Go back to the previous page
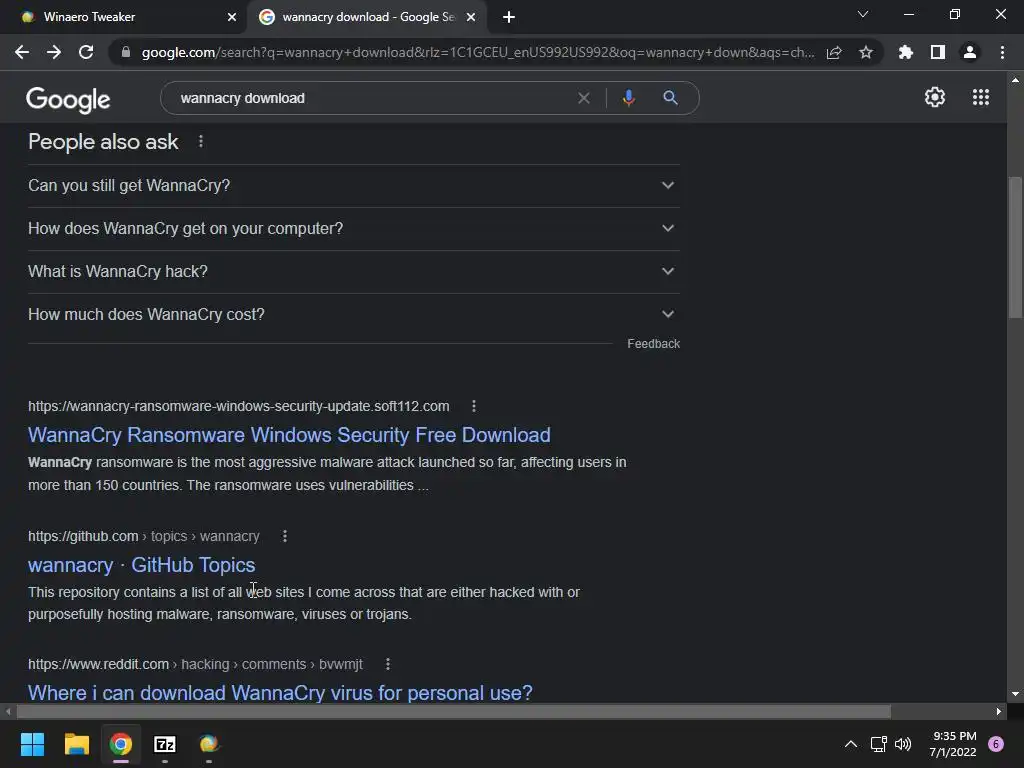1024x768 pixels. (22, 52)
